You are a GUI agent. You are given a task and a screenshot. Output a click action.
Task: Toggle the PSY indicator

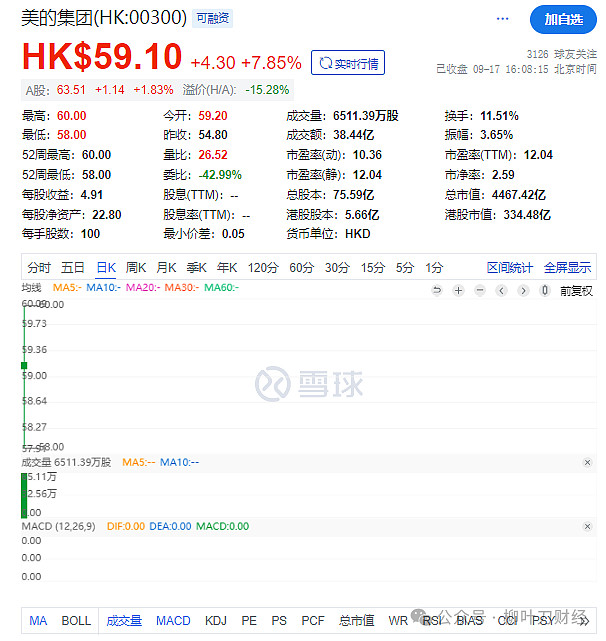click(x=543, y=621)
